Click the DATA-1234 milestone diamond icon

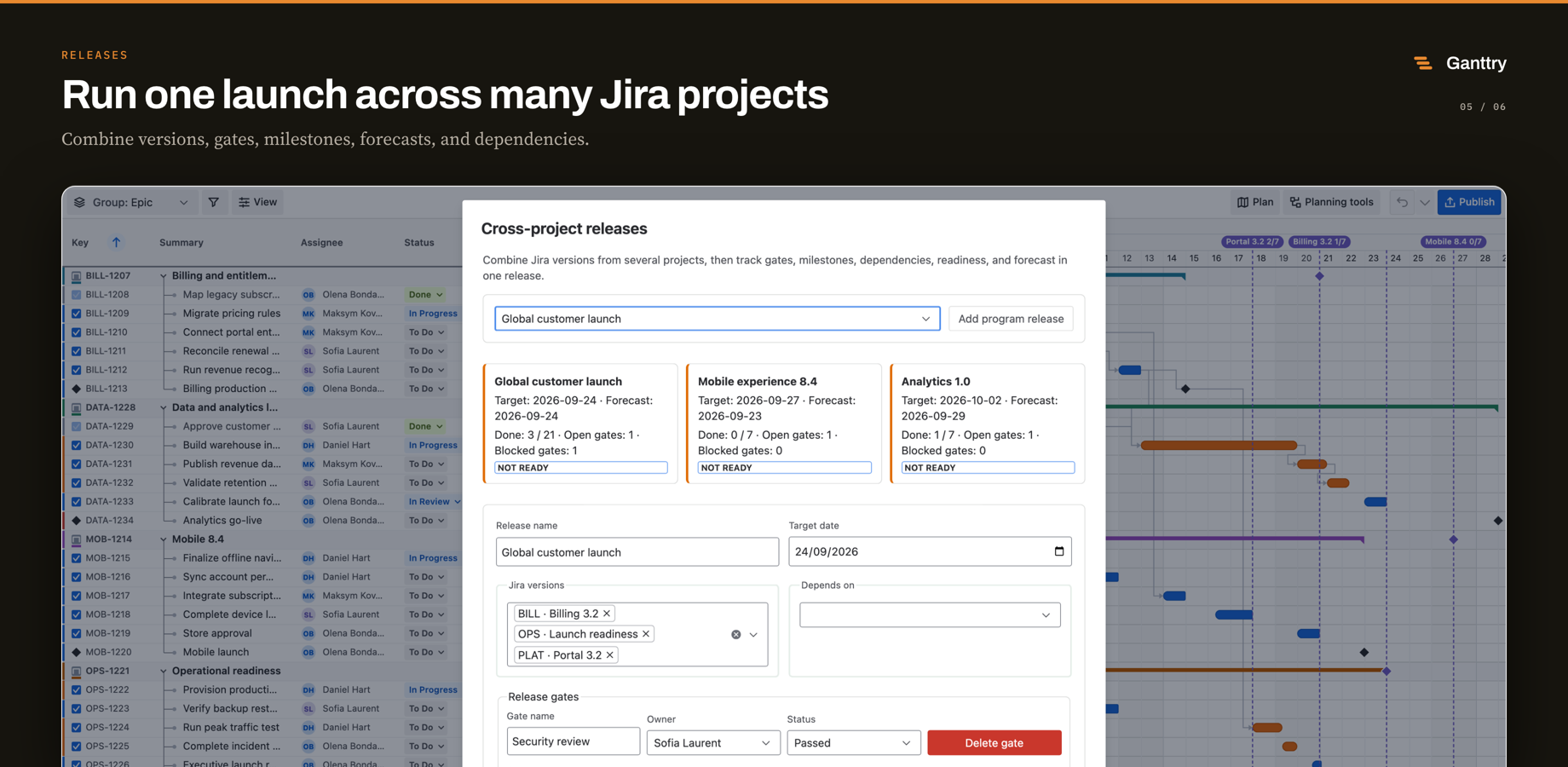76,520
